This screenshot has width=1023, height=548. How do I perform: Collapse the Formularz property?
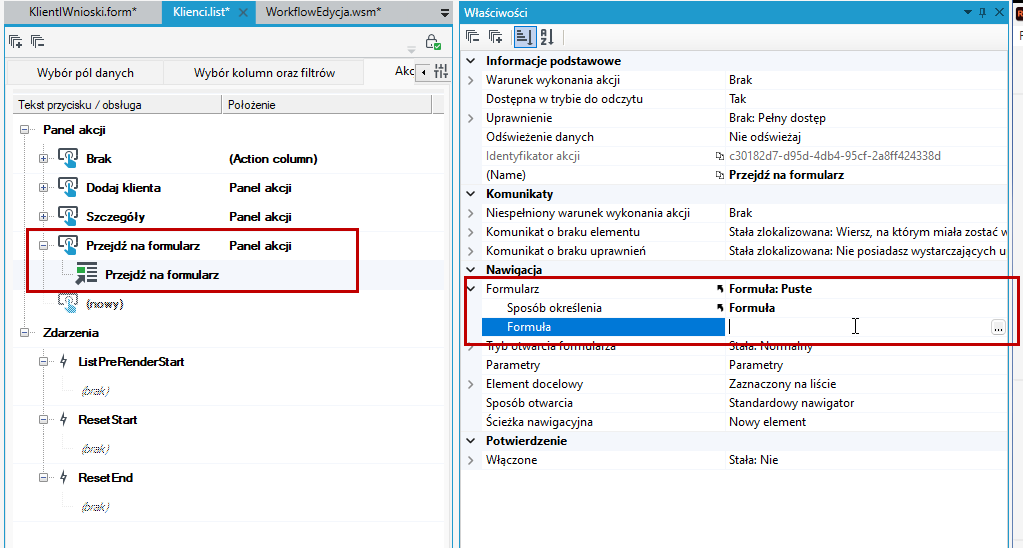pos(471,288)
